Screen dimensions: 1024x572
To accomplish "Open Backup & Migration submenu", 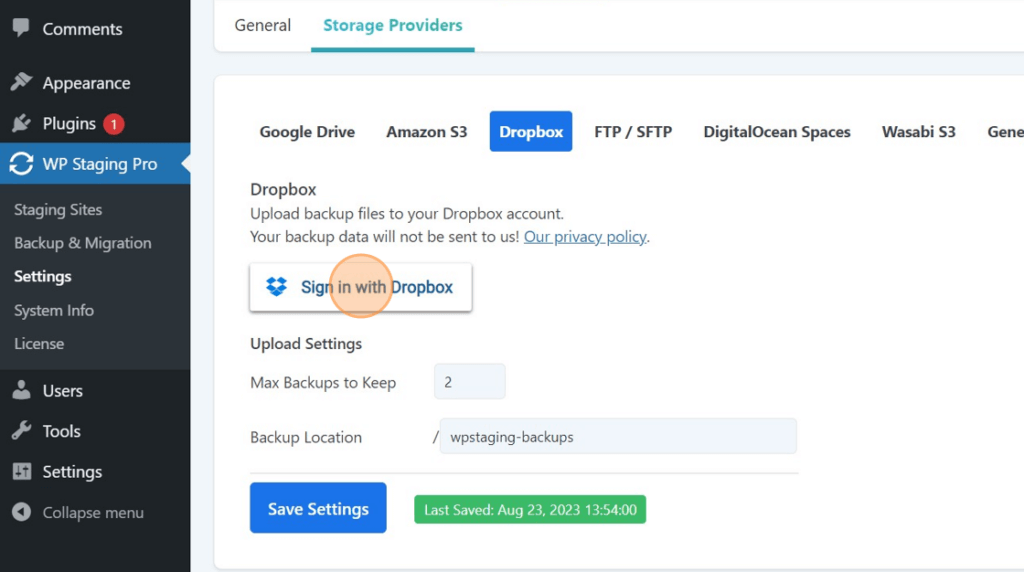I will 82,243.
